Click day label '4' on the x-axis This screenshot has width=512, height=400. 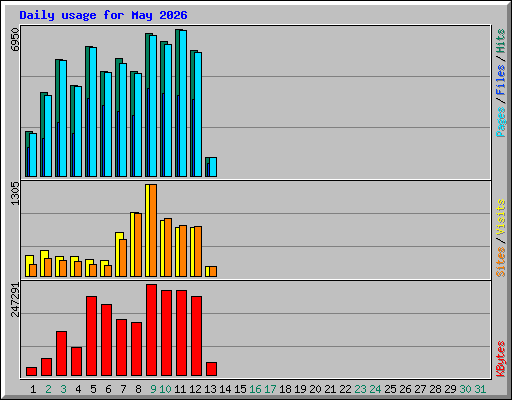pyautogui.click(x=78, y=389)
